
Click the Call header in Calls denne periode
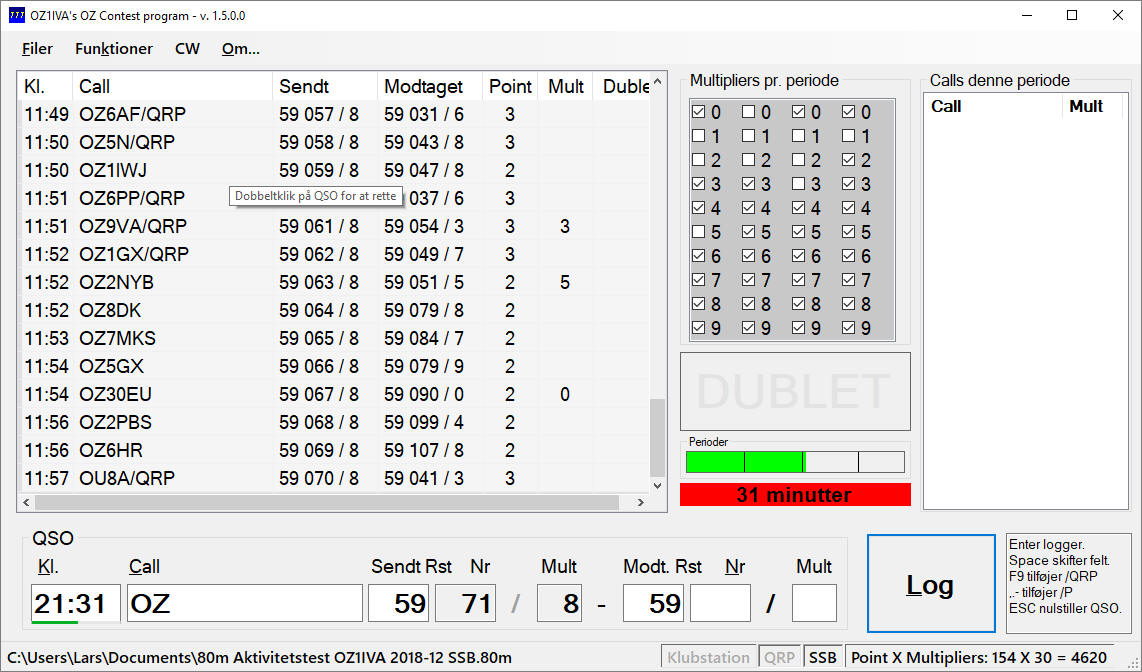click(993, 106)
